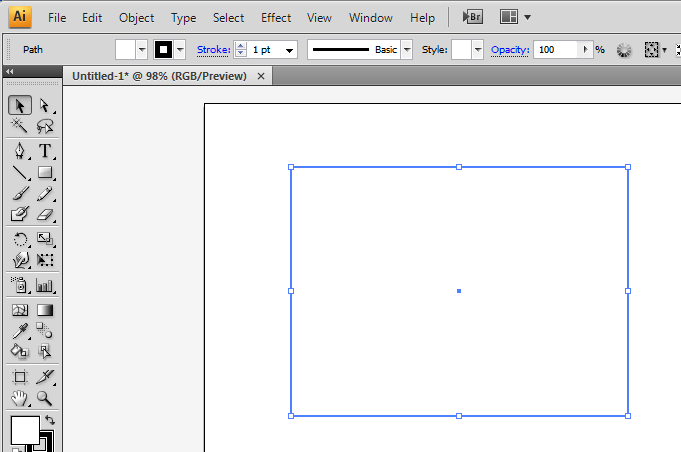Select the Scale tool
The width and height of the screenshot is (681, 452).
click(44, 239)
